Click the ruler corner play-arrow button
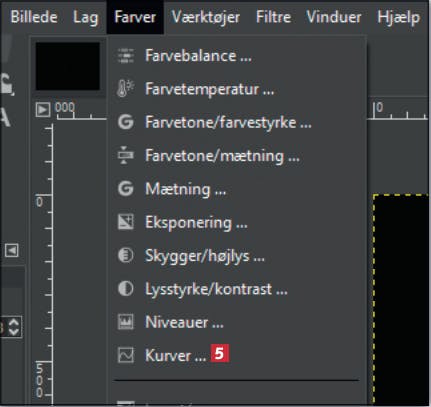The height and width of the screenshot is (407, 431). point(43,110)
